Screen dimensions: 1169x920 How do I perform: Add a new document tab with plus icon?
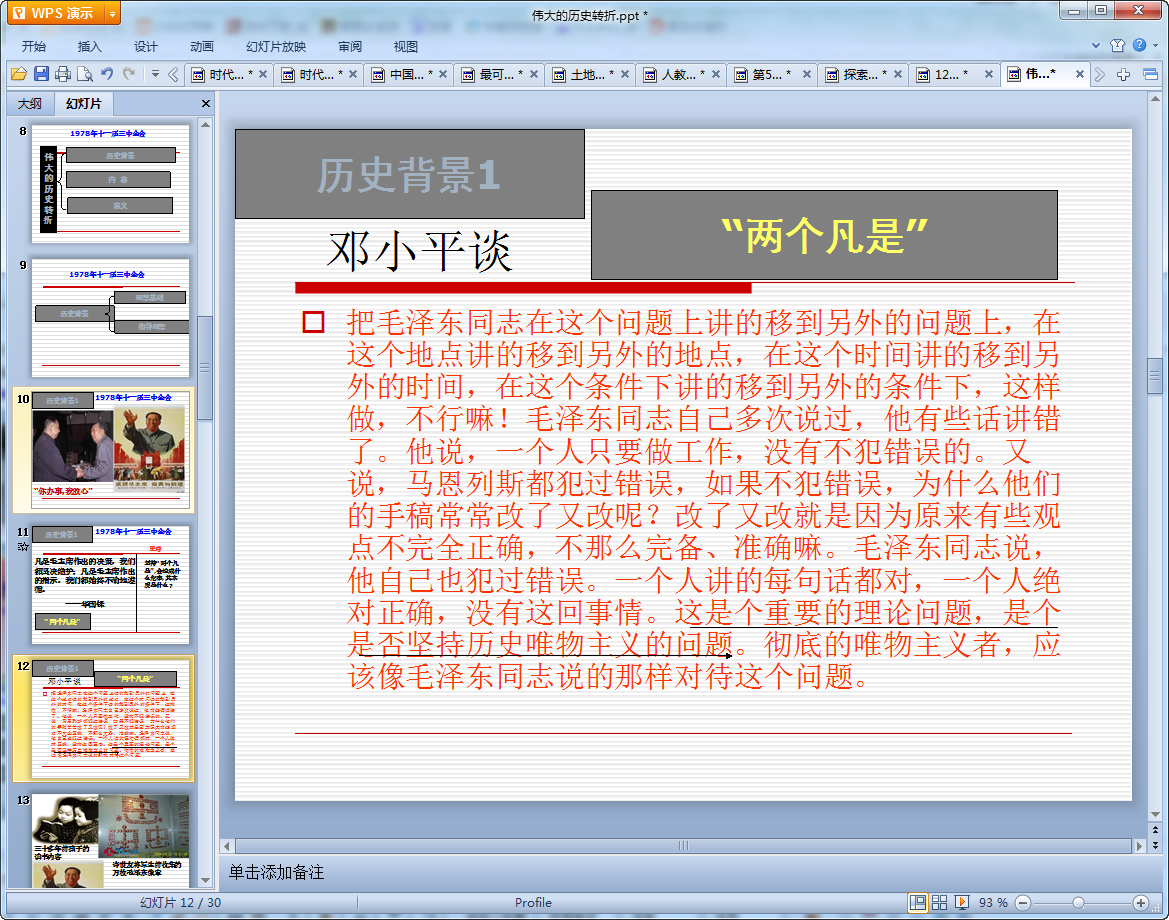tap(1124, 74)
